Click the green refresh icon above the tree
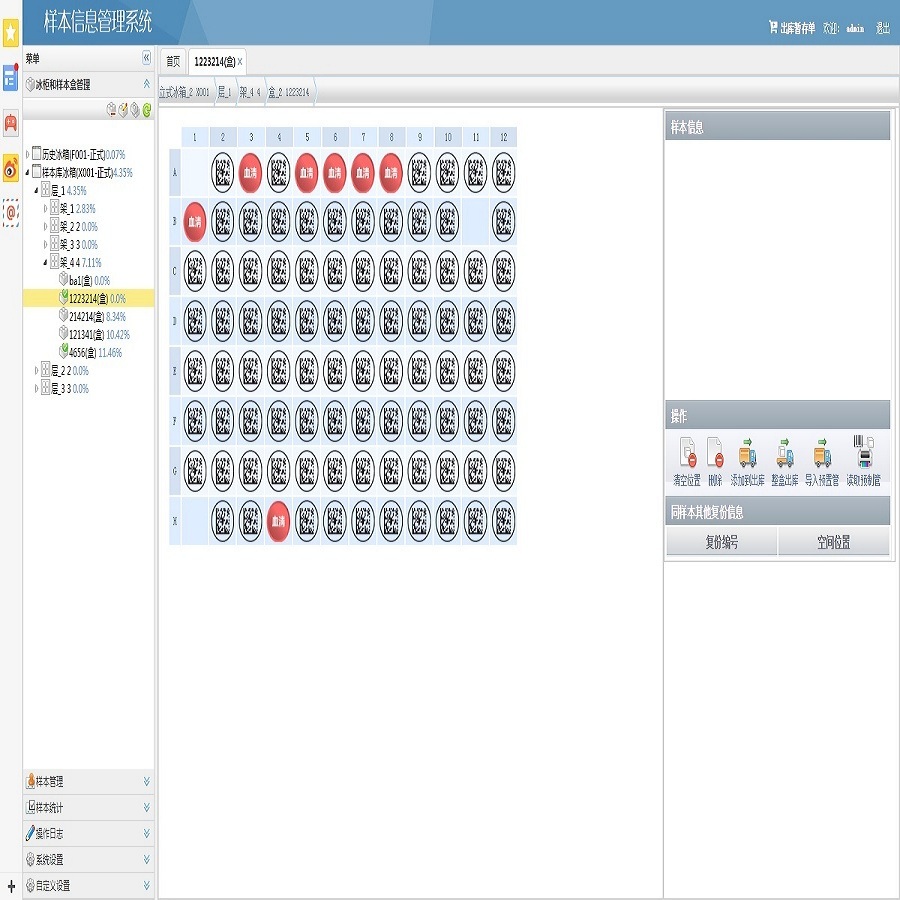The height and width of the screenshot is (900, 900). [x=147, y=110]
